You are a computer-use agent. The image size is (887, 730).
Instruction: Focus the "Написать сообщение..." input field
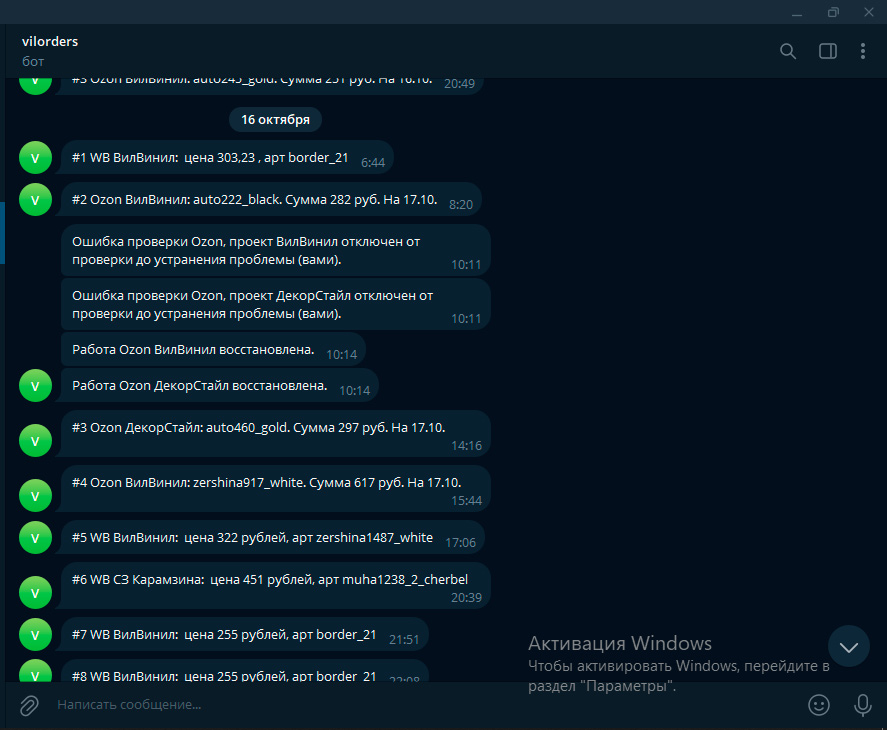400,705
